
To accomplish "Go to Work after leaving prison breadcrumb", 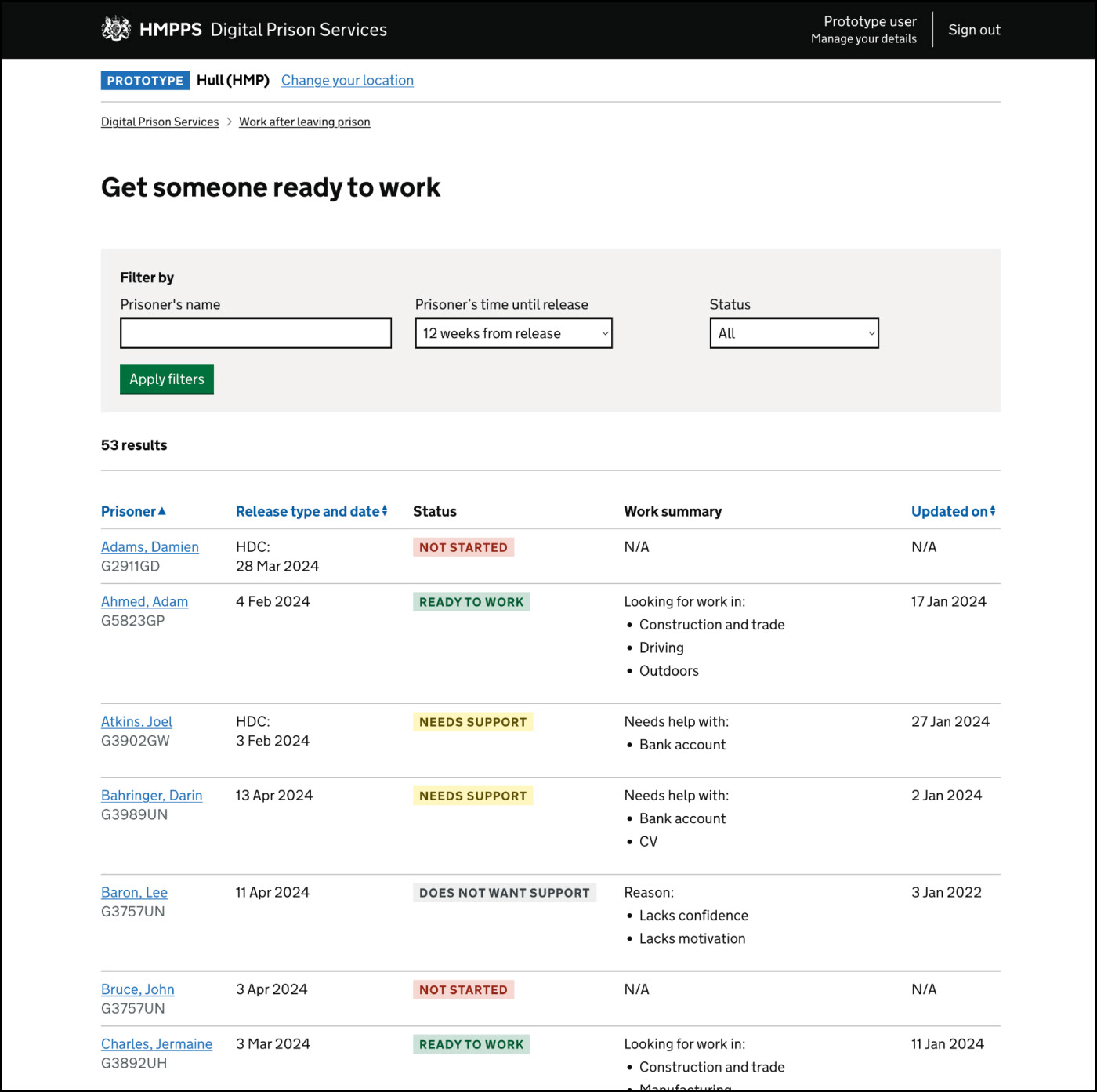I will coord(304,122).
